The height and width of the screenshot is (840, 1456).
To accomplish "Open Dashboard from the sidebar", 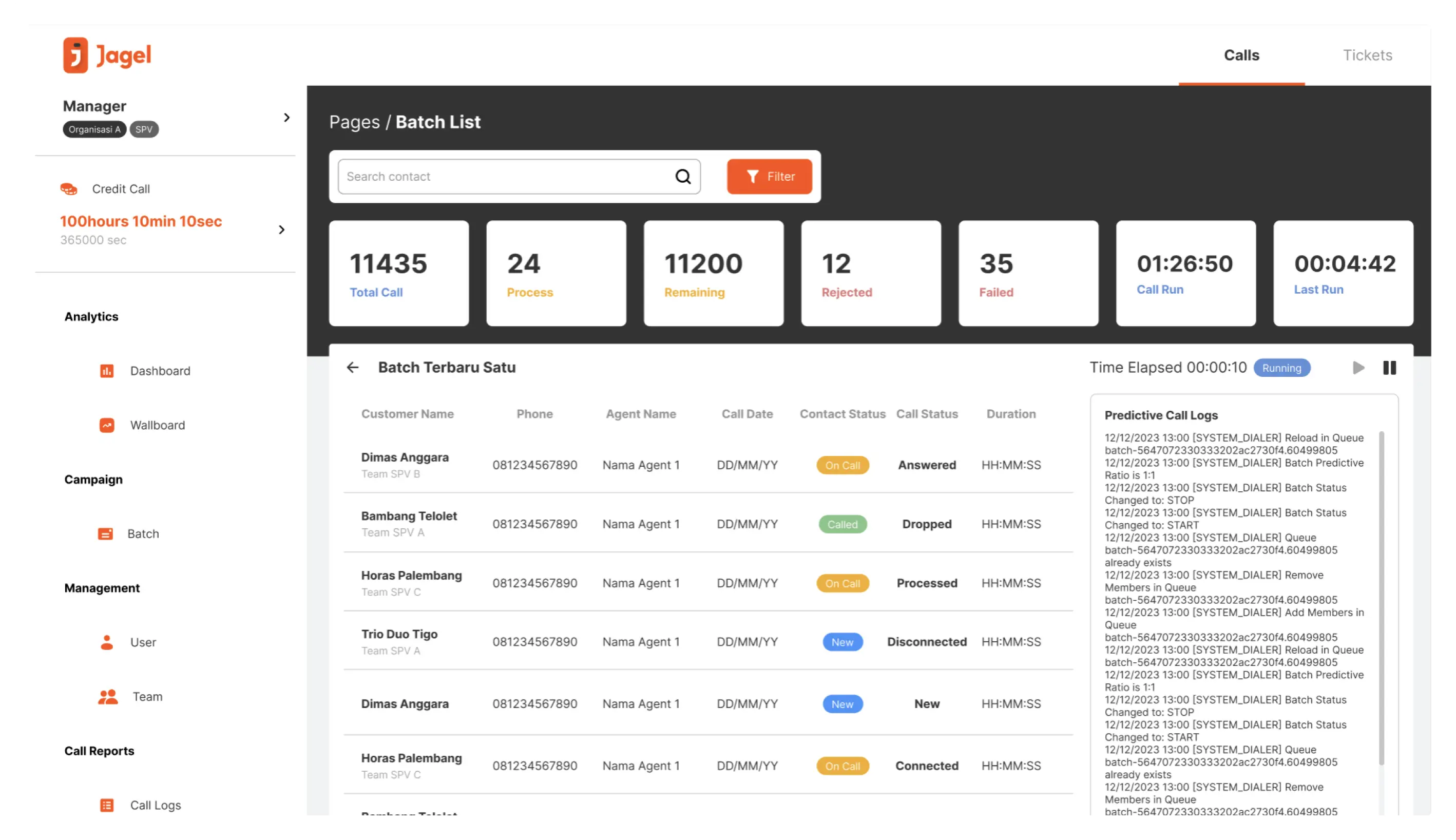I will [160, 371].
